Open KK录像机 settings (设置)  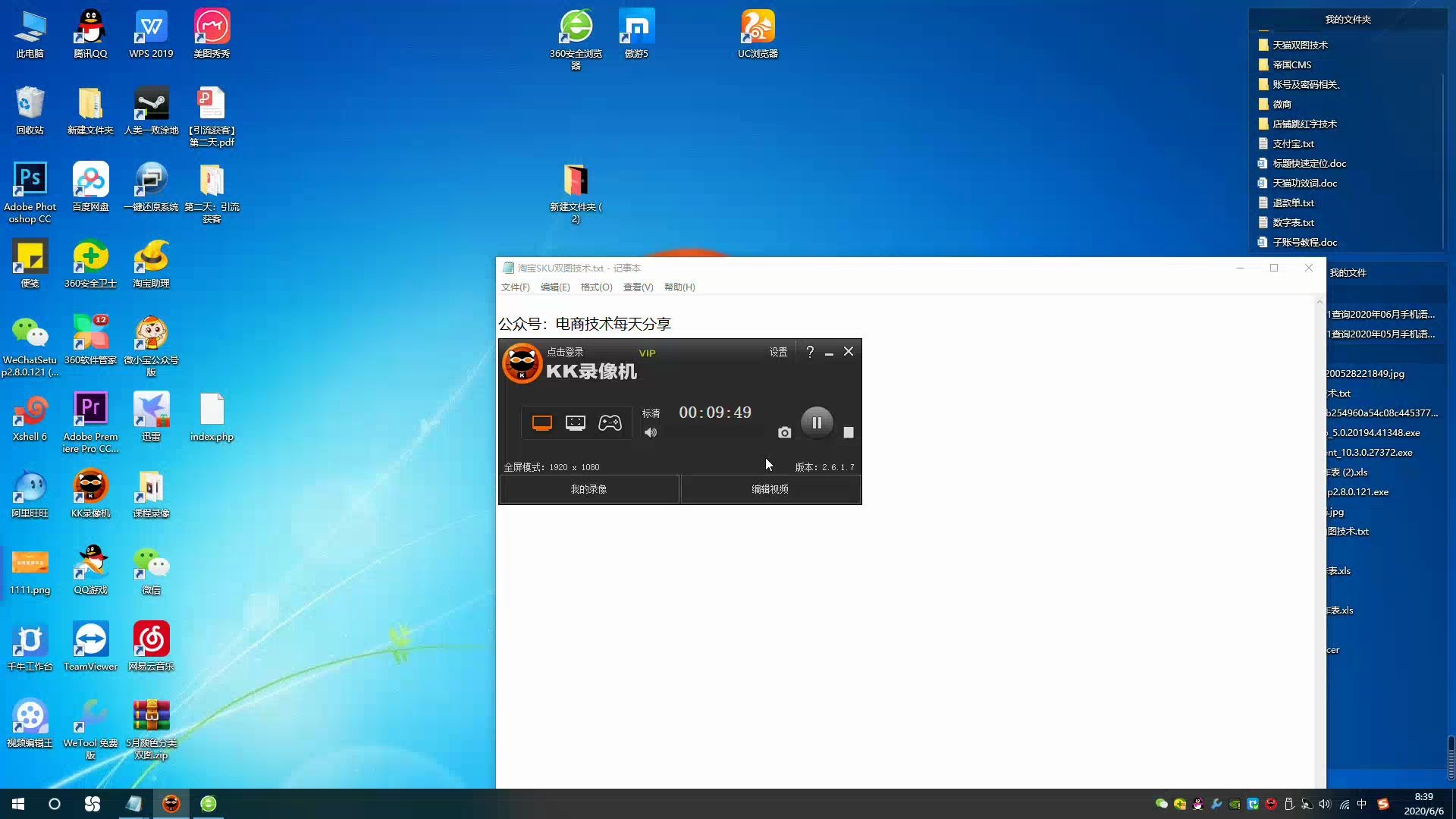[x=778, y=352]
